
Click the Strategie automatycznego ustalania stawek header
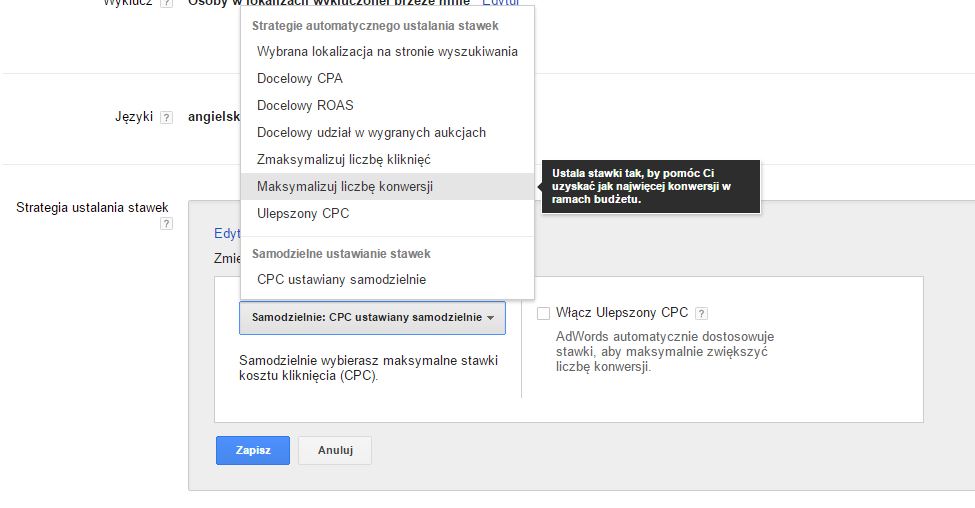(375, 26)
